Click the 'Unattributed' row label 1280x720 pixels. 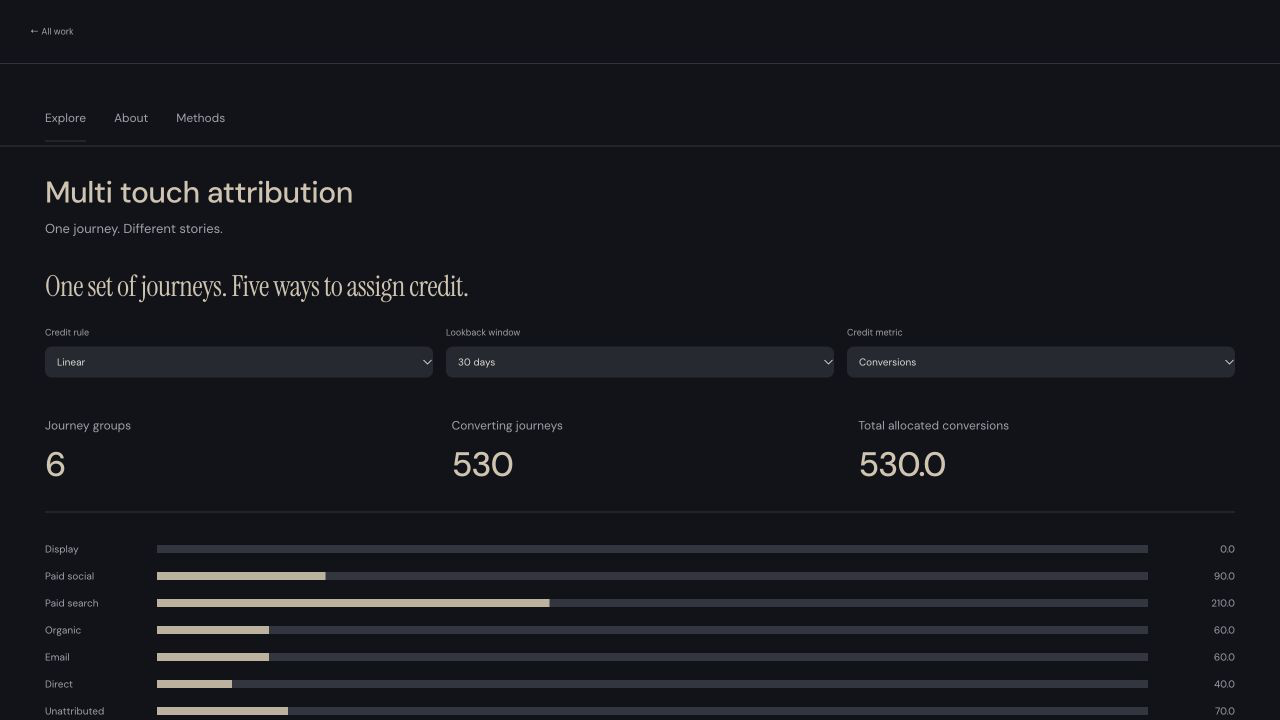click(x=74, y=711)
